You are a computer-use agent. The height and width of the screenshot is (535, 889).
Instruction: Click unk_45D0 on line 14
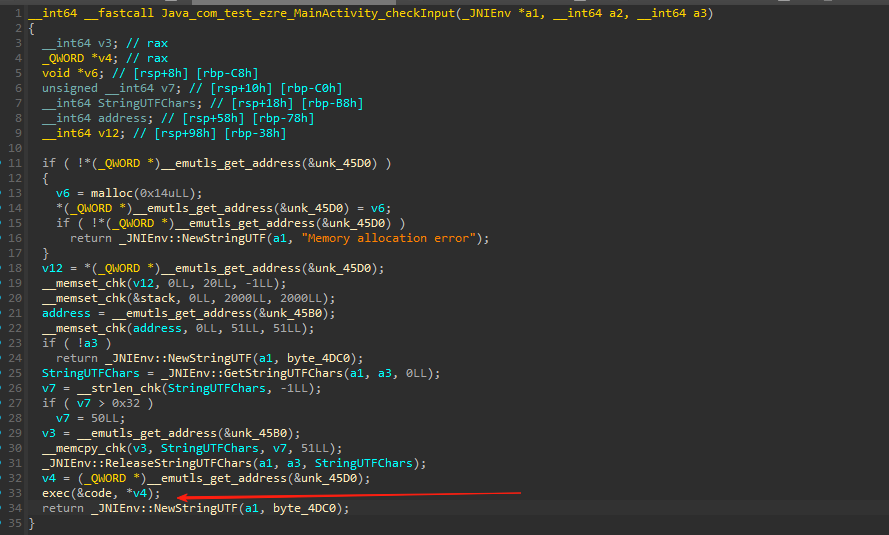315,208
